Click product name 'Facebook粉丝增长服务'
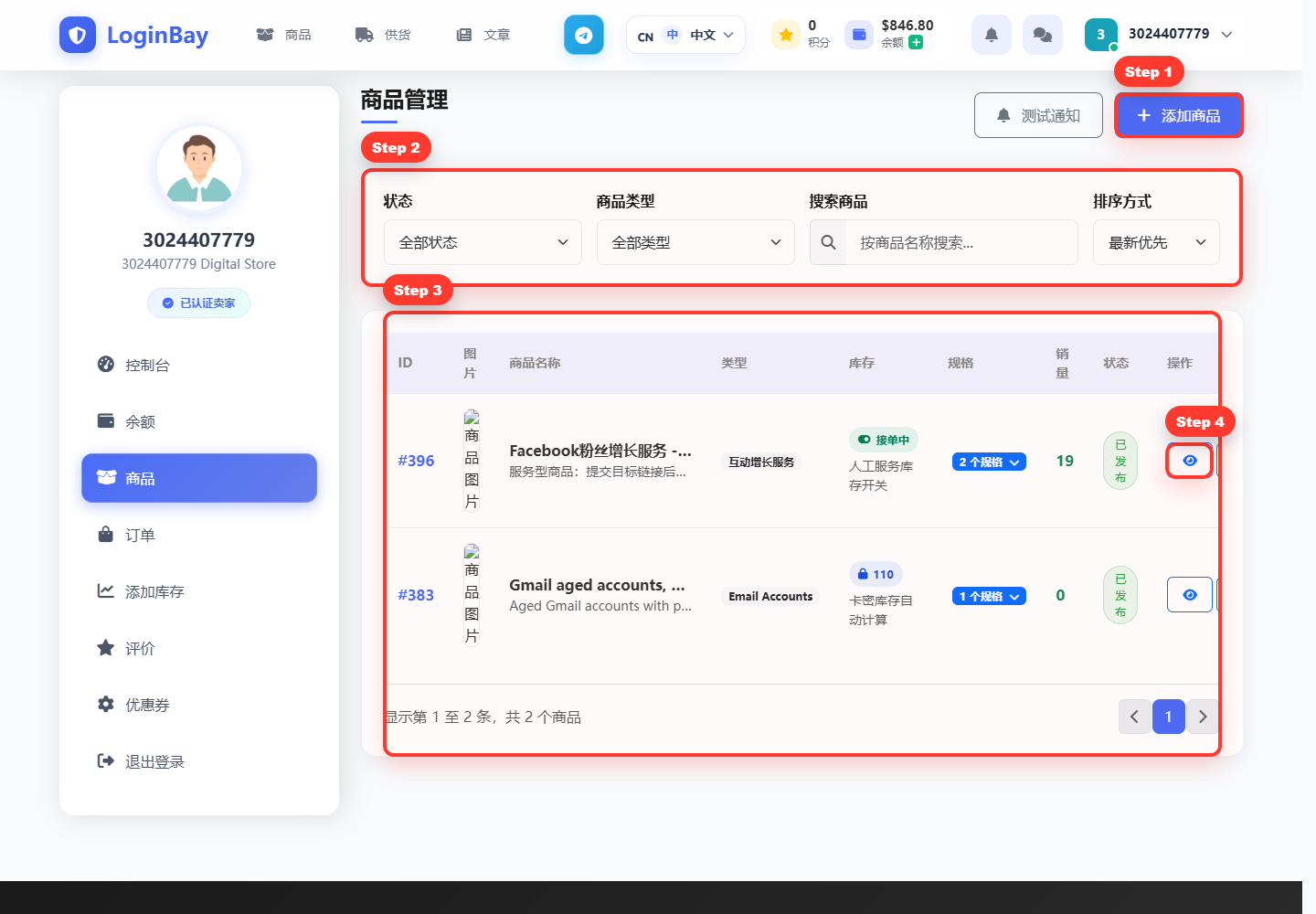Viewport: 1316px width, 914px height. (600, 451)
